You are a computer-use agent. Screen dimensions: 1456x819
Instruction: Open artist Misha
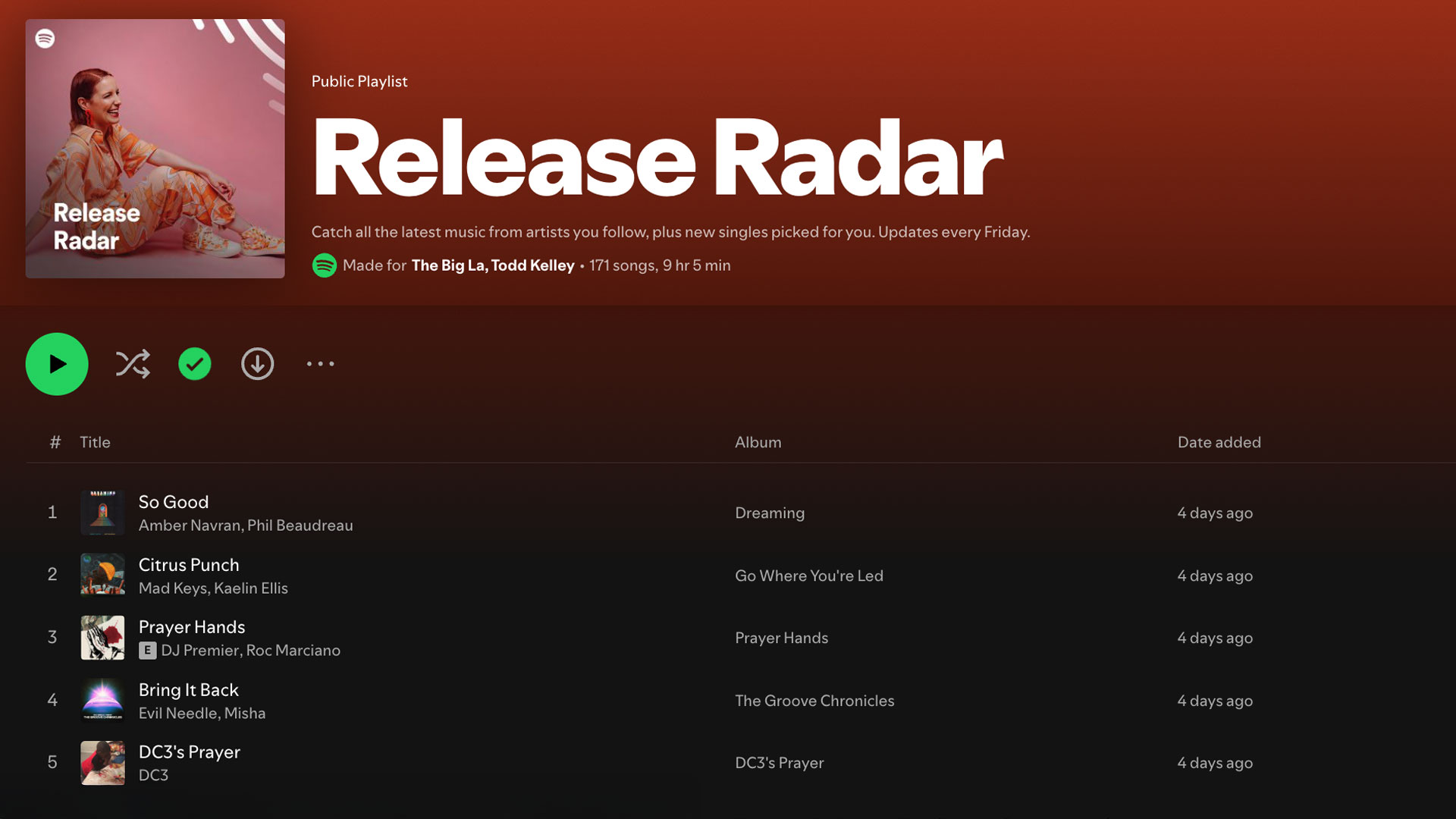click(x=245, y=714)
